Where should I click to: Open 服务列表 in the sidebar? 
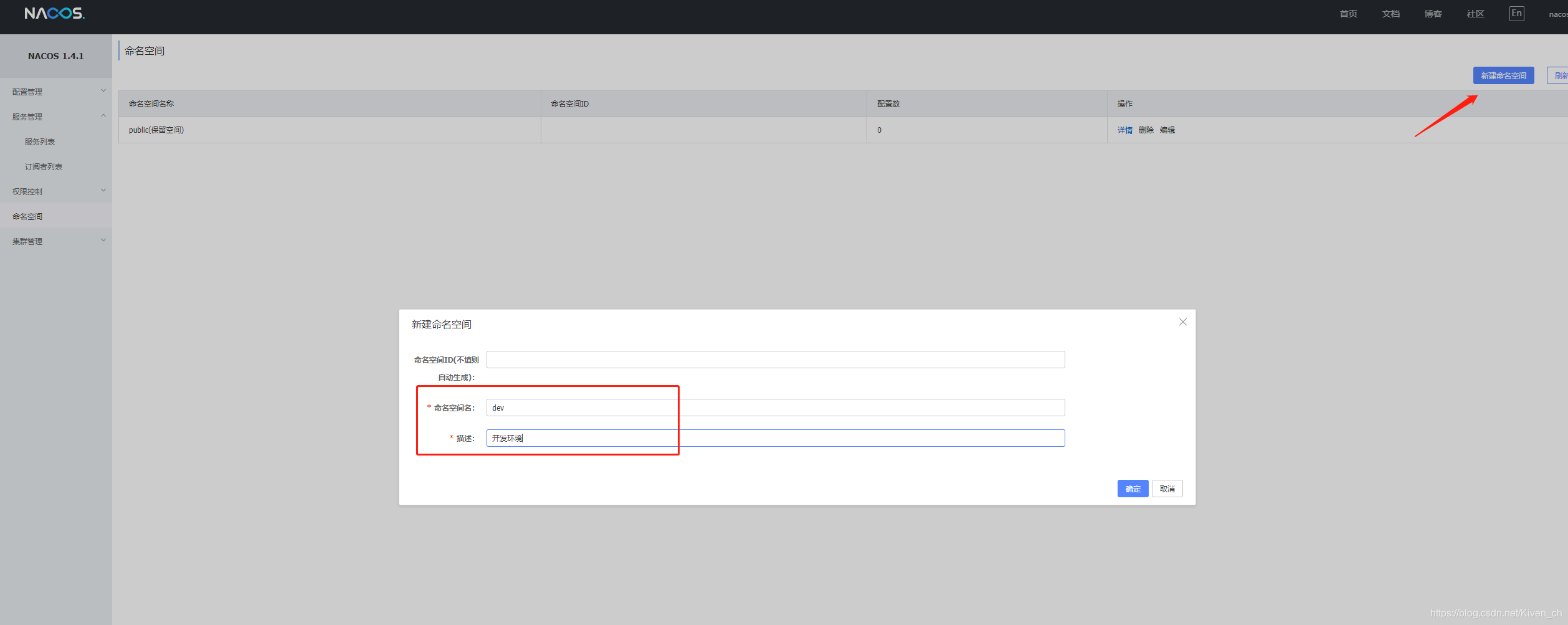point(40,141)
